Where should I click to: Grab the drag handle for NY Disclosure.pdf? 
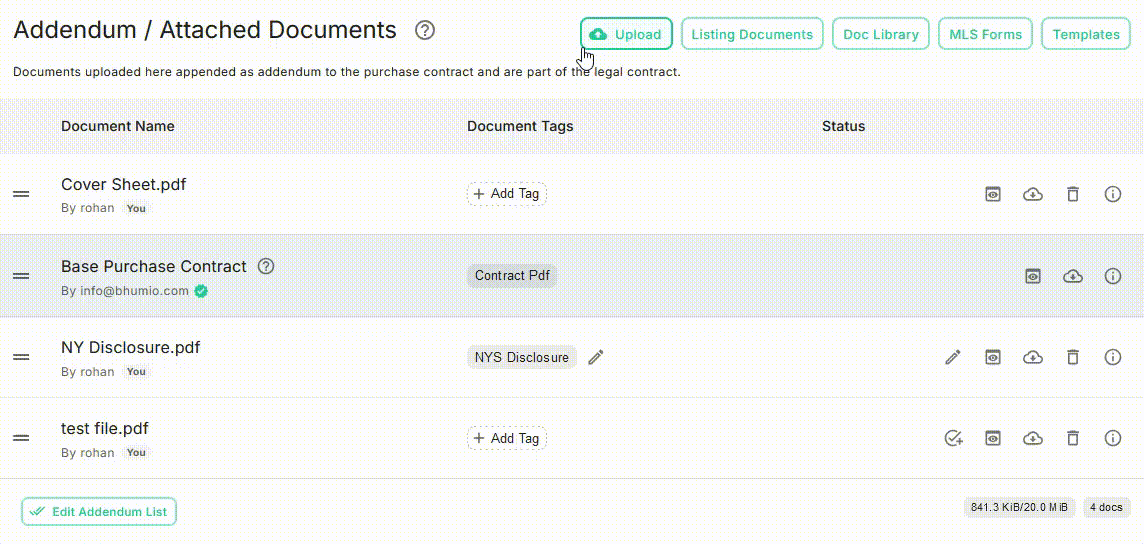[x=21, y=357]
